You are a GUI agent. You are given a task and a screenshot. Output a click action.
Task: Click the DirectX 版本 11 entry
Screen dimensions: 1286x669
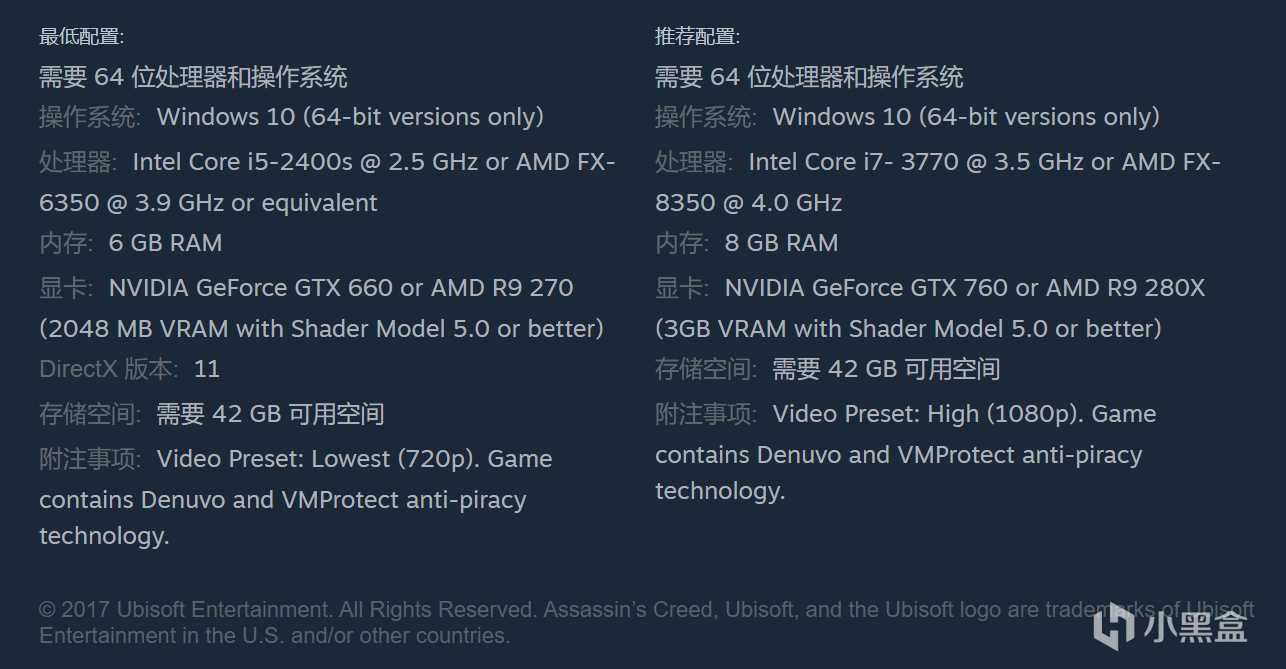[129, 369]
